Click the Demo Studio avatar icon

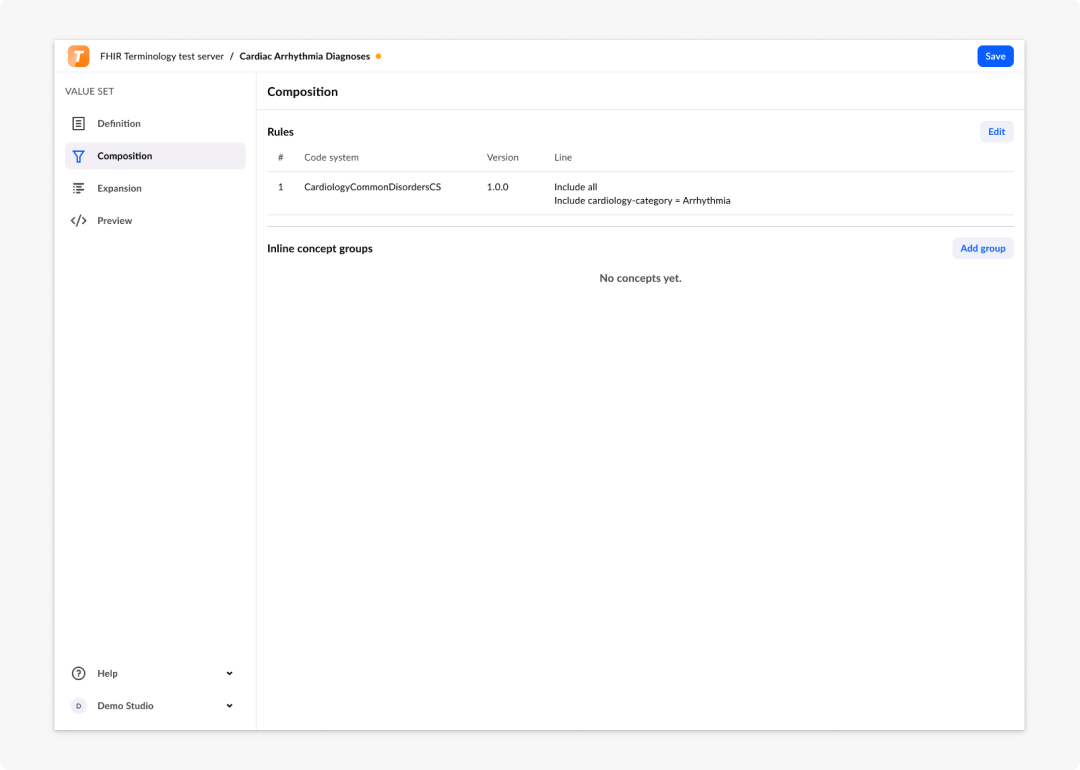click(79, 706)
